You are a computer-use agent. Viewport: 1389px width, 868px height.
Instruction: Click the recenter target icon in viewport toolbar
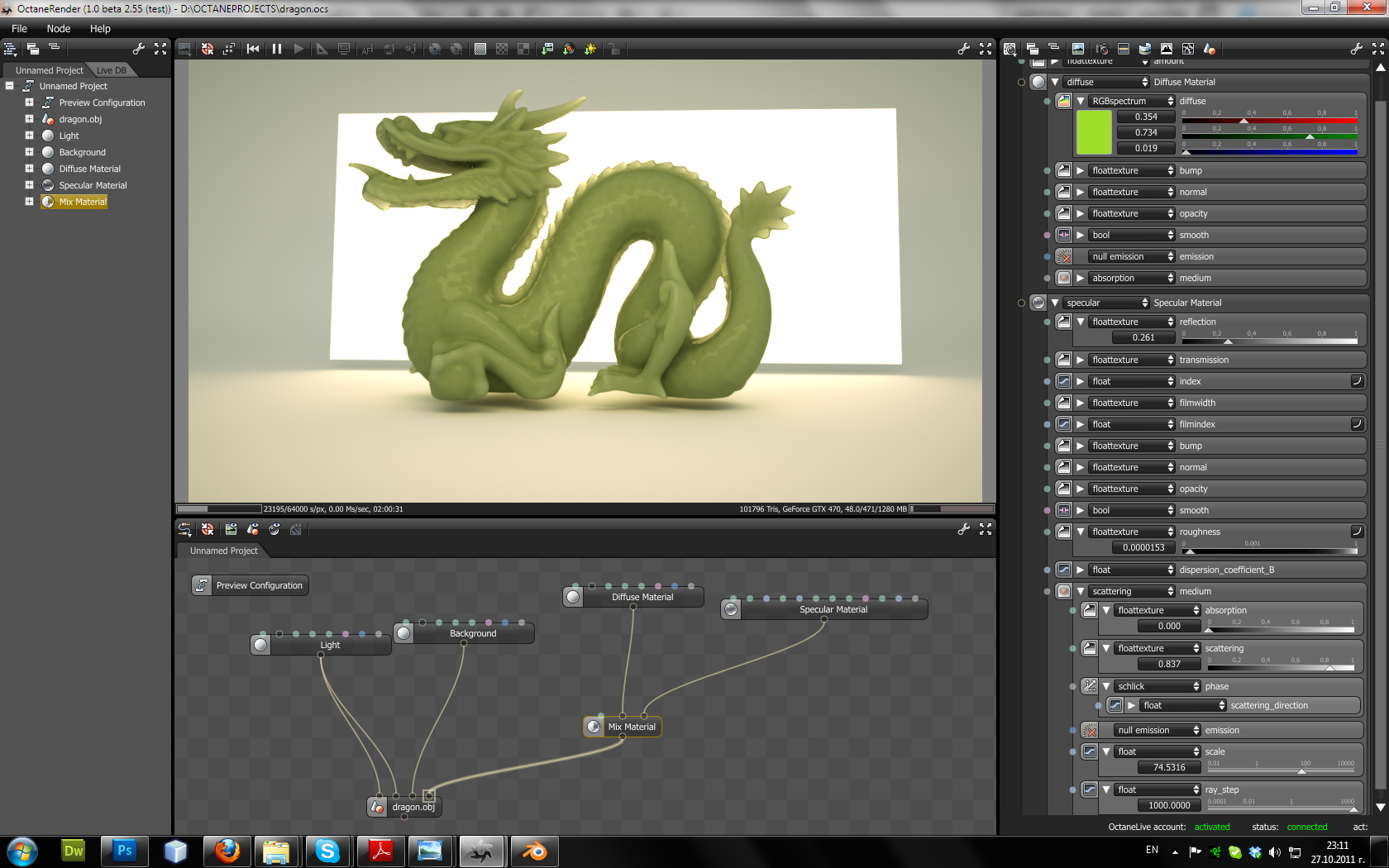(x=208, y=49)
